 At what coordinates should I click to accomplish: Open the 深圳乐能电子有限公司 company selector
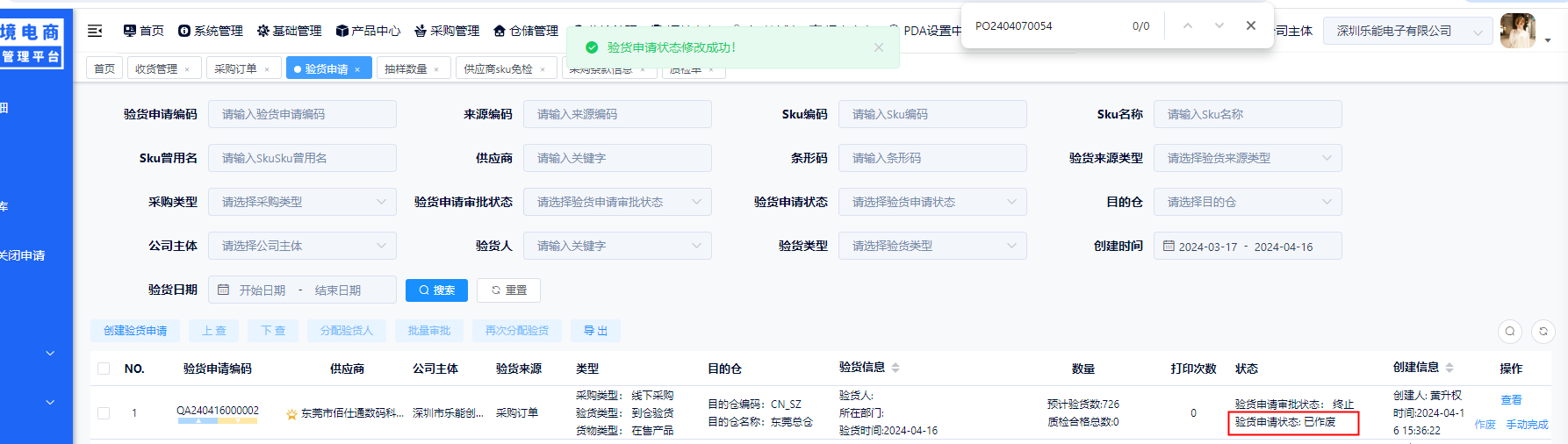coord(1406,31)
